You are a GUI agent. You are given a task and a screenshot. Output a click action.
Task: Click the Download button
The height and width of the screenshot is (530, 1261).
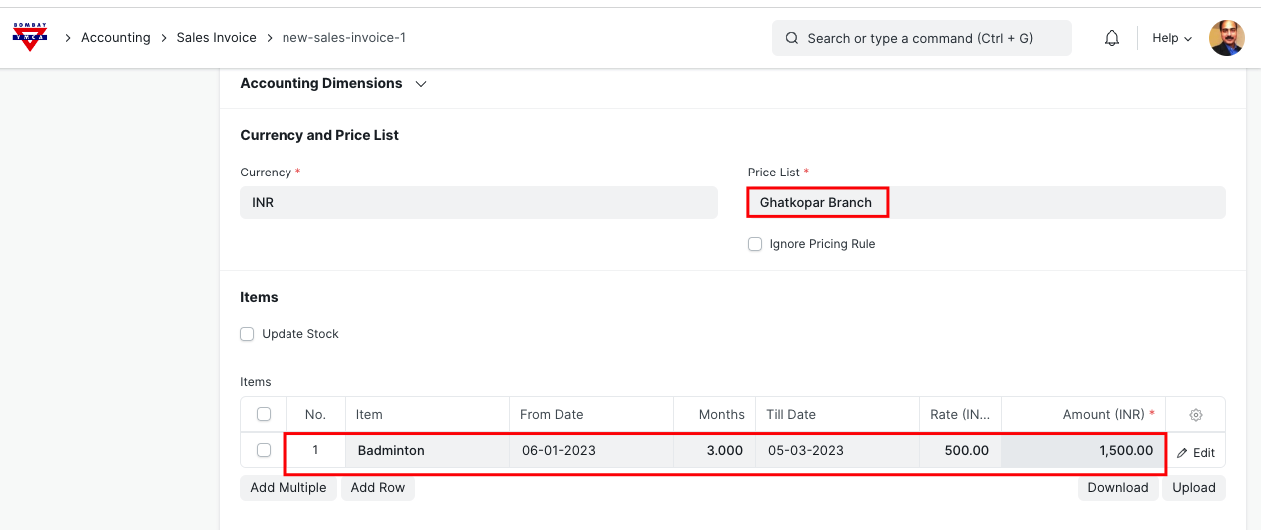[1117, 488]
